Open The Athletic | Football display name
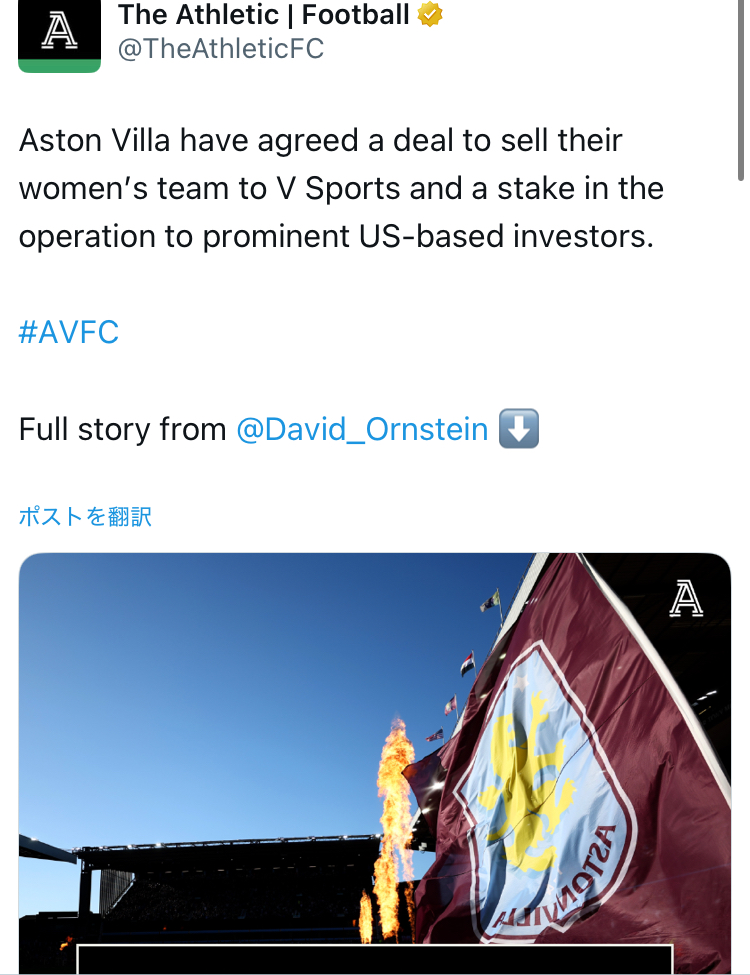Viewport: 750px width, 975px height. click(x=264, y=15)
